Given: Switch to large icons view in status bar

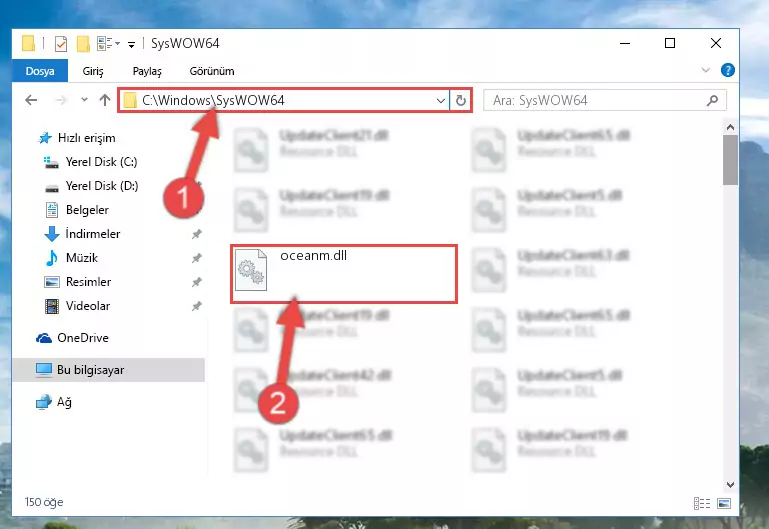Looking at the screenshot, I should 724,503.
